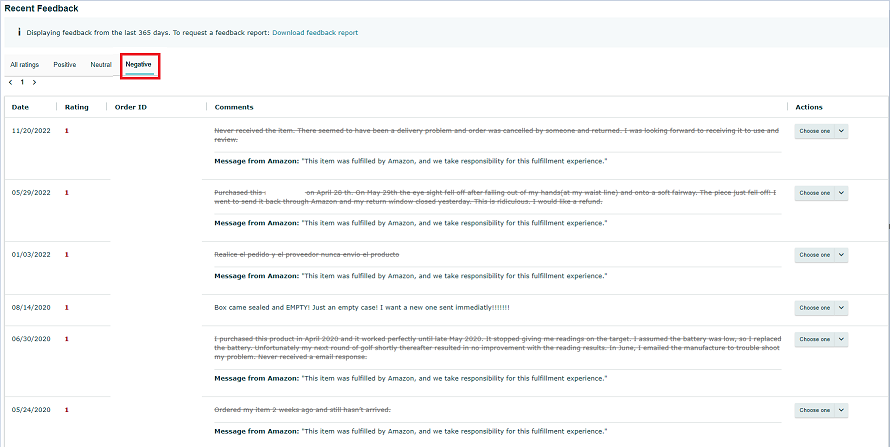
Task: Expand action dropdown arrow for 11/20/2022 row
Action: pos(841,131)
